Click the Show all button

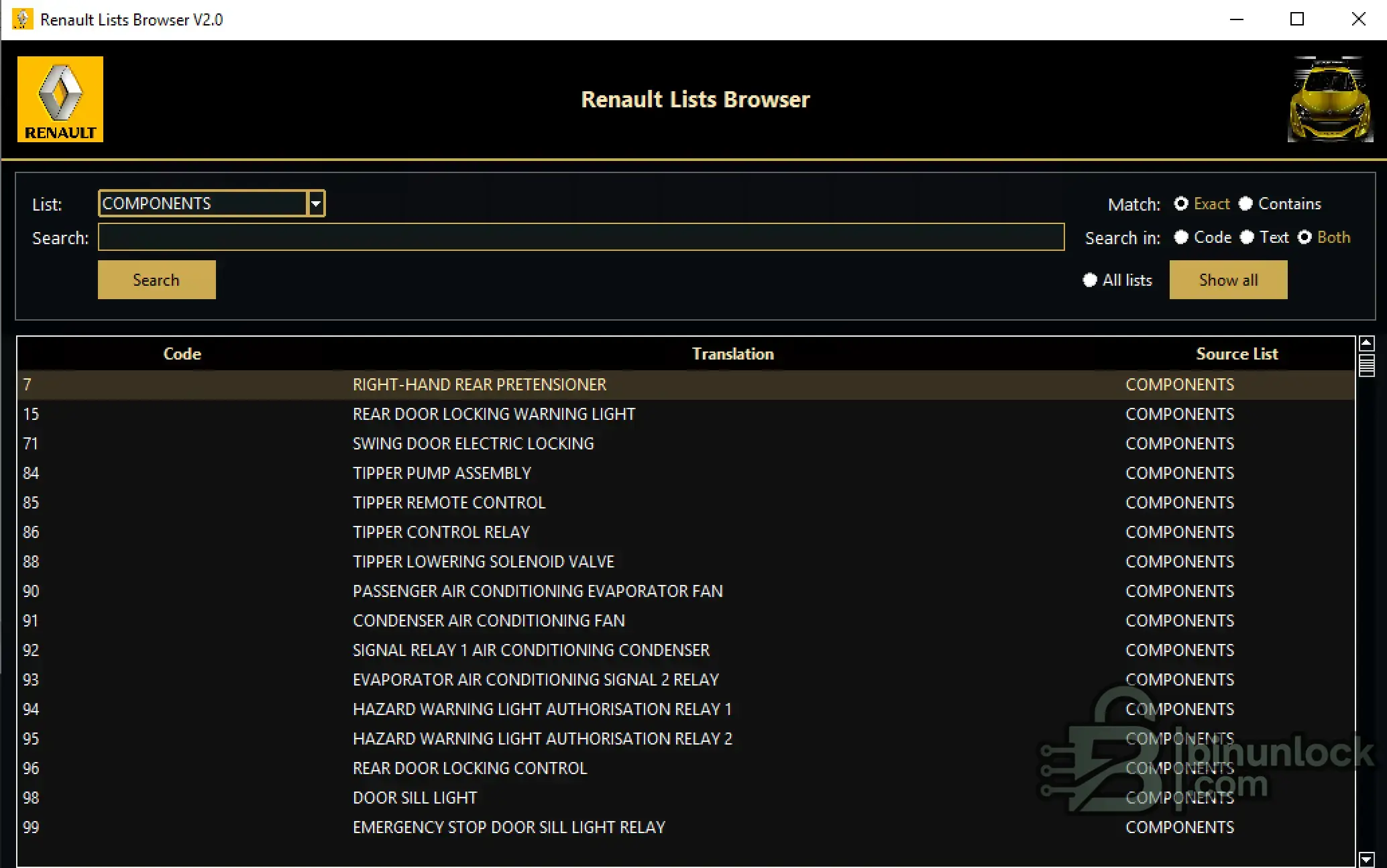click(x=1228, y=280)
